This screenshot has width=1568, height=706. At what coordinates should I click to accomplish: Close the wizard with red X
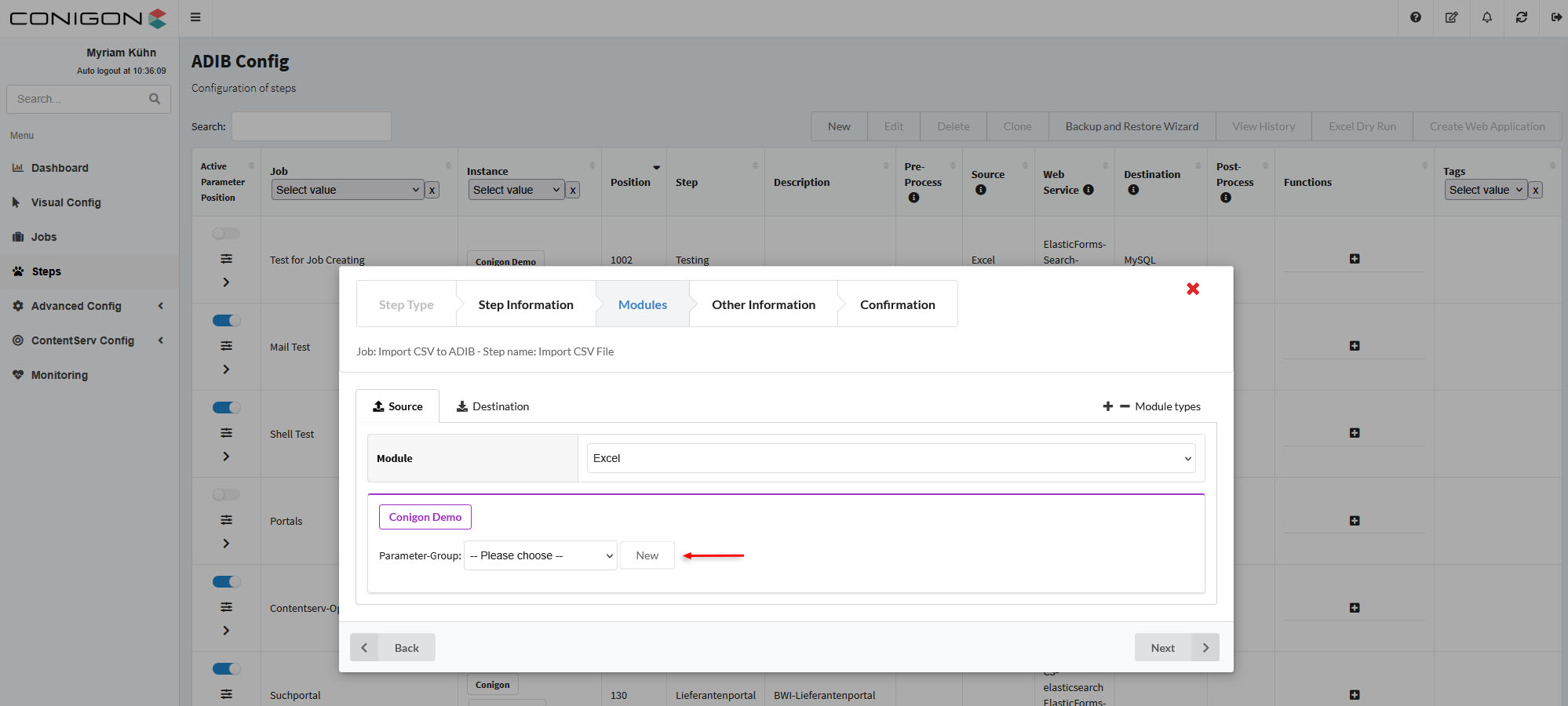click(x=1192, y=289)
